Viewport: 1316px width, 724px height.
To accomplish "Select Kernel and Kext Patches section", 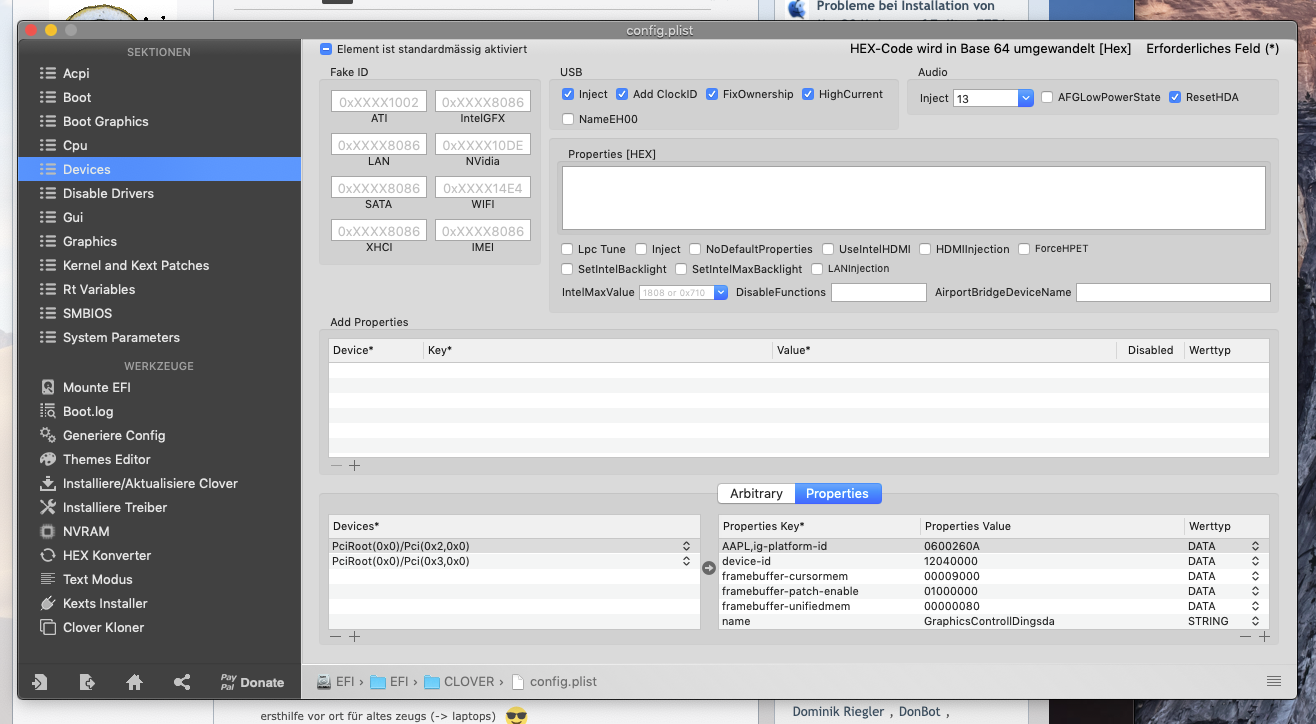I will click(x=135, y=265).
